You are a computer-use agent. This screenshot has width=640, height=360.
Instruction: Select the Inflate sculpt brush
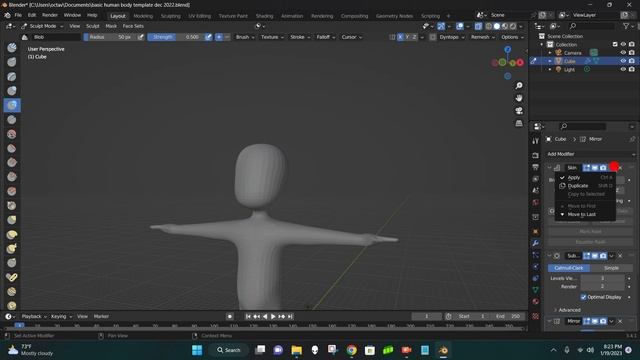point(11,91)
